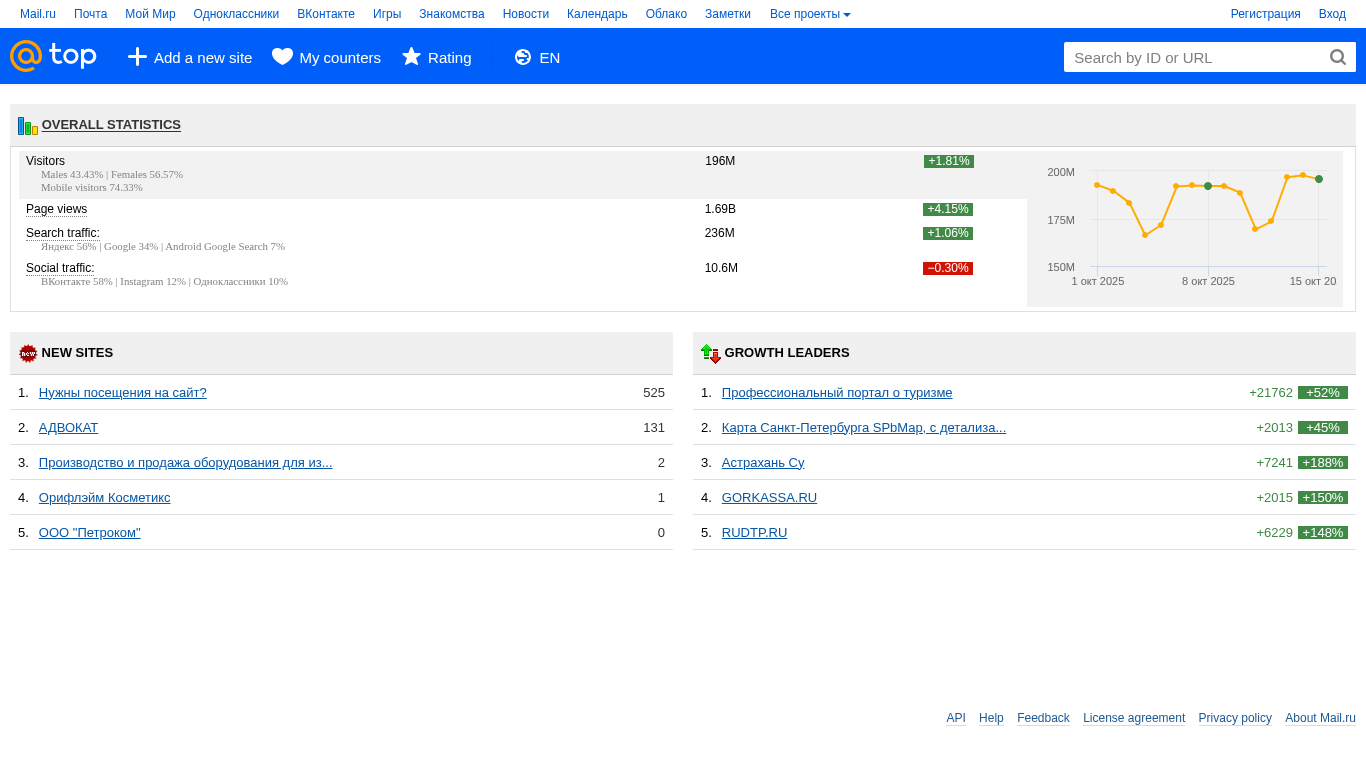The width and height of the screenshot is (1366, 768).
Task: Open the Регистрация link
Action: 1265,14
